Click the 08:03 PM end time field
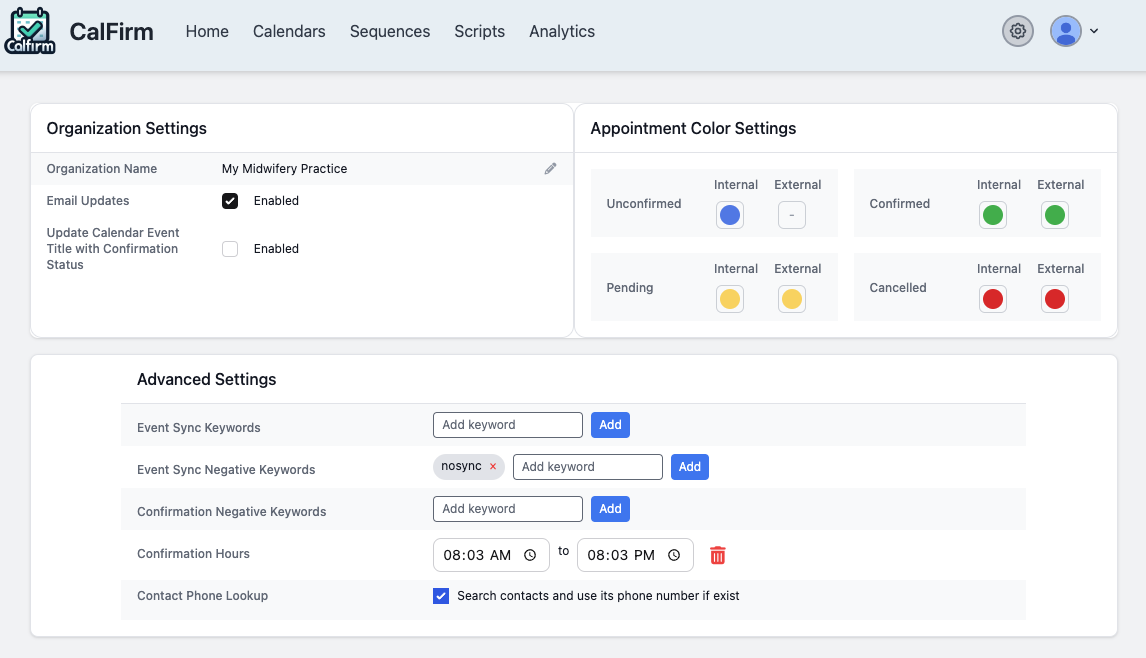Image resolution: width=1146 pixels, height=658 pixels. [635, 556]
